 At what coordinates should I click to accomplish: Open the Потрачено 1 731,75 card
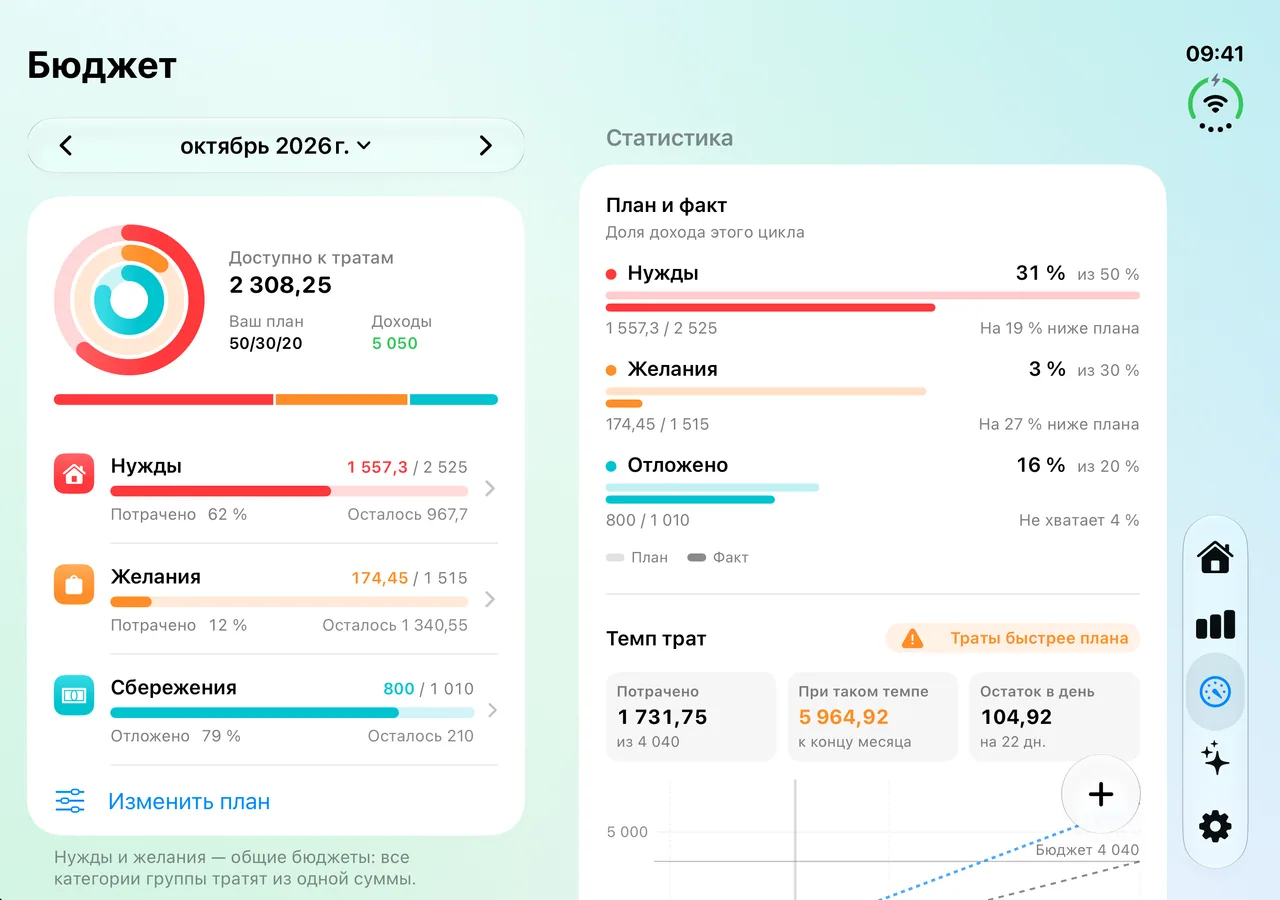point(691,717)
